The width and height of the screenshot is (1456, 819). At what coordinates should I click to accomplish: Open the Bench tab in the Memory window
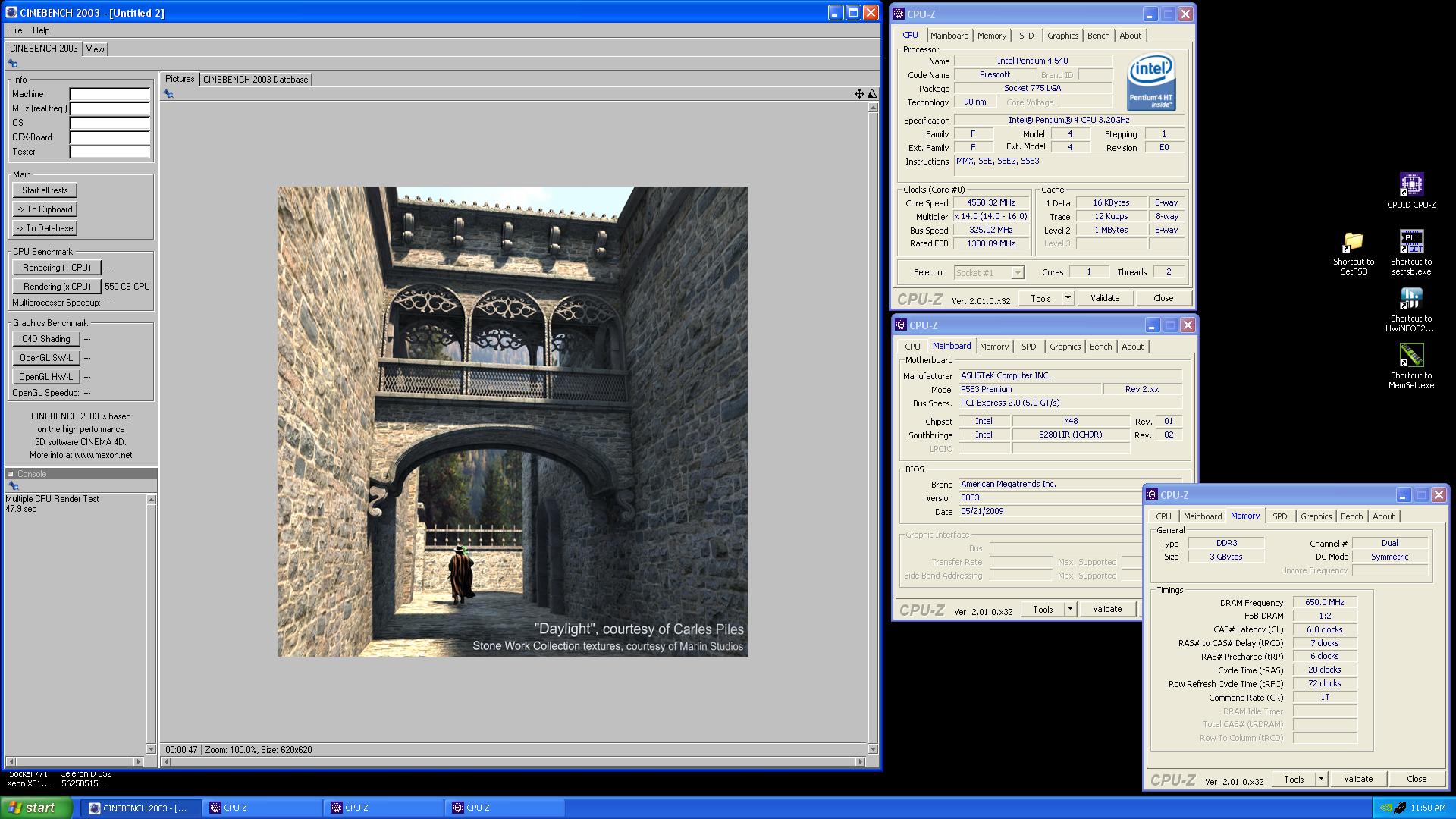(1351, 516)
